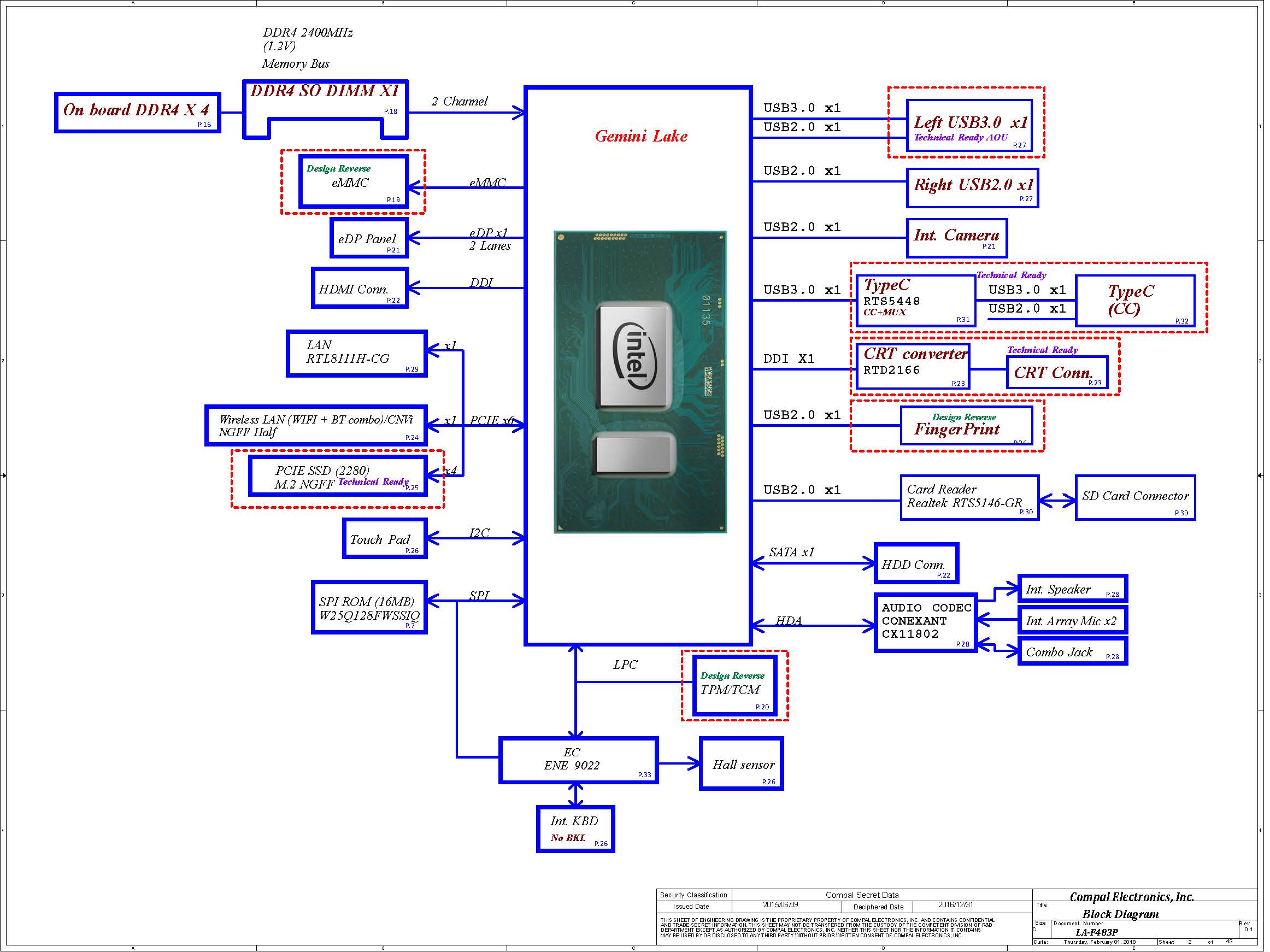Click the eDP Panel block

pyautogui.click(x=369, y=238)
